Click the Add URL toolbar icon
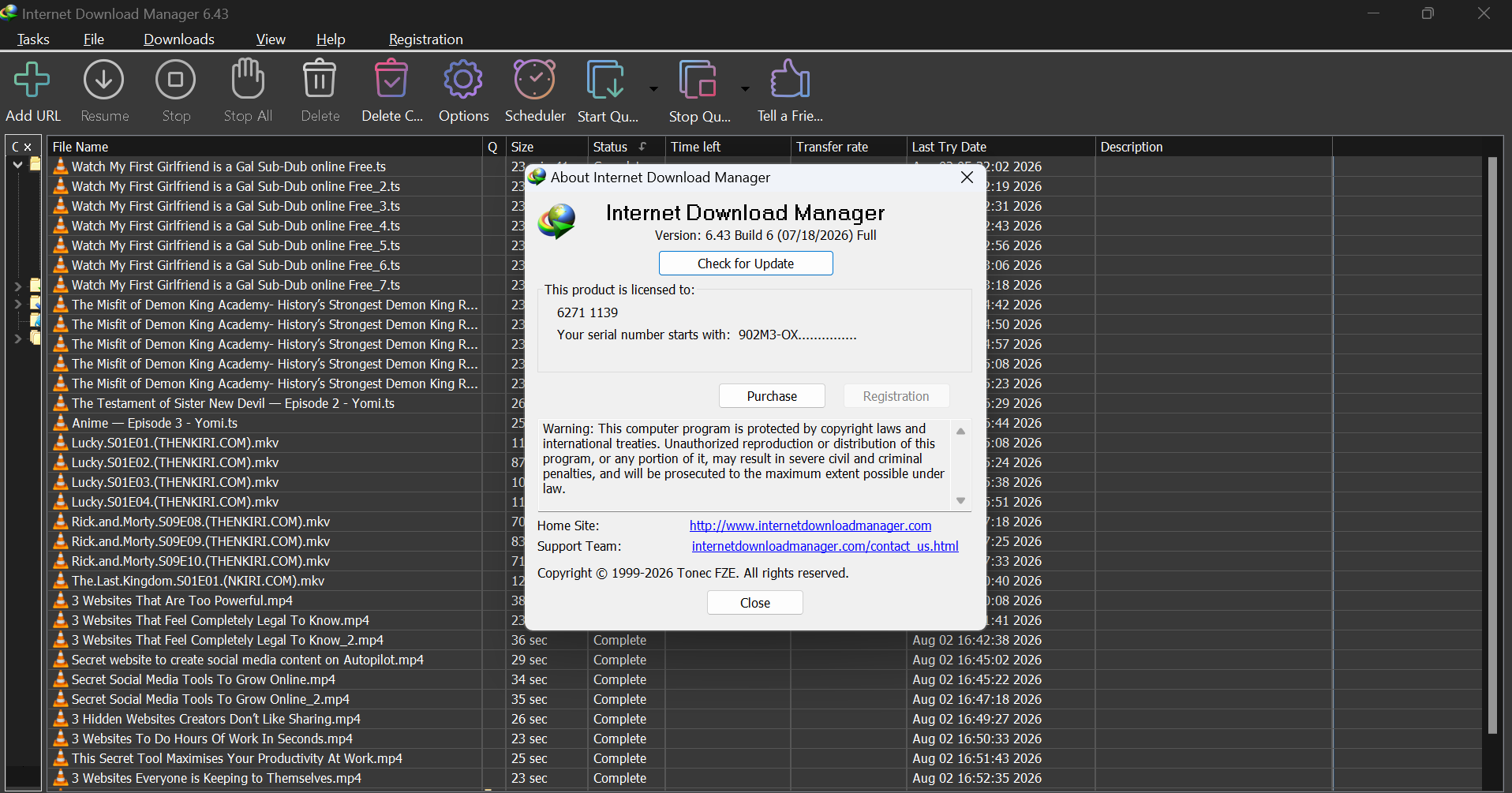 (x=32, y=80)
